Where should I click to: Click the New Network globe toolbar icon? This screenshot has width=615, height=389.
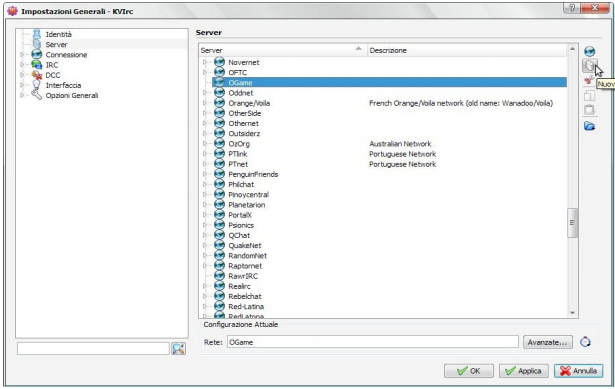[x=589, y=51]
